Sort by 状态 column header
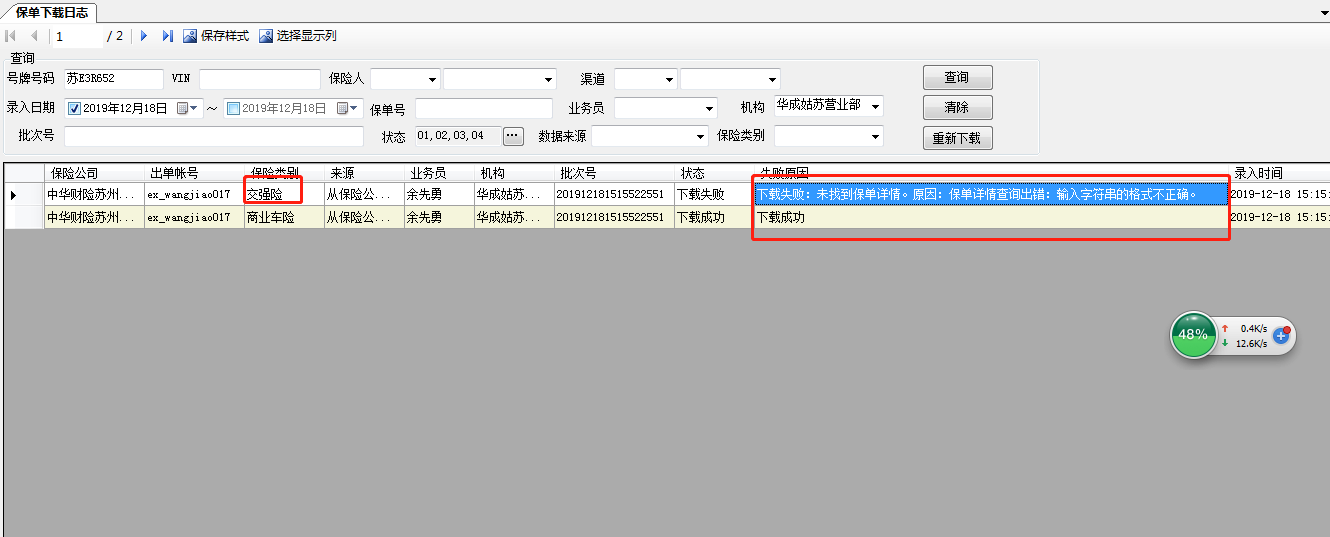Viewport: 1330px width, 537px height. coord(714,173)
